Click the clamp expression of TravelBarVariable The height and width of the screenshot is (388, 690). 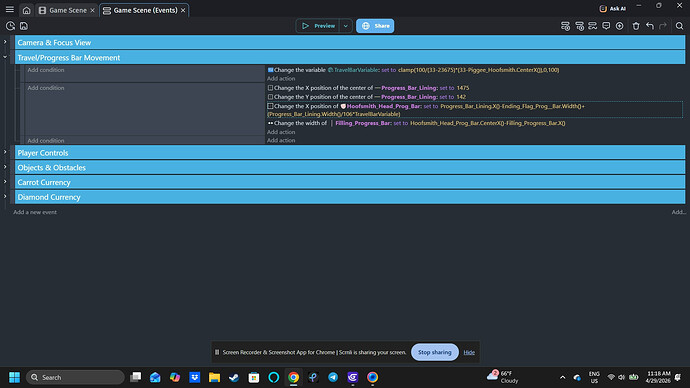pyautogui.click(x=478, y=70)
